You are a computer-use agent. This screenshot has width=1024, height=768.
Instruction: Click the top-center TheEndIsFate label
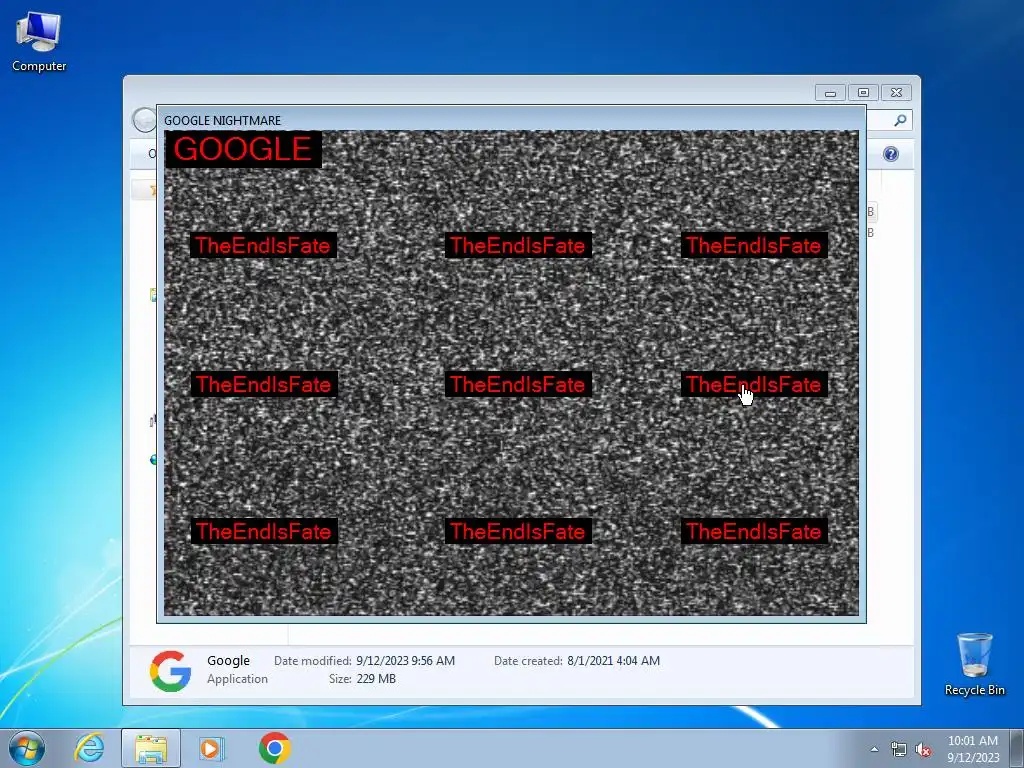pos(518,246)
